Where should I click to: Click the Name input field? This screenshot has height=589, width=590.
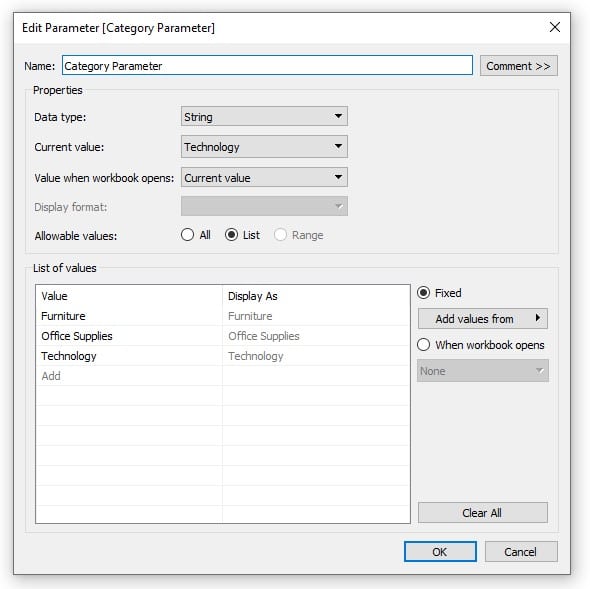pyautogui.click(x=267, y=65)
